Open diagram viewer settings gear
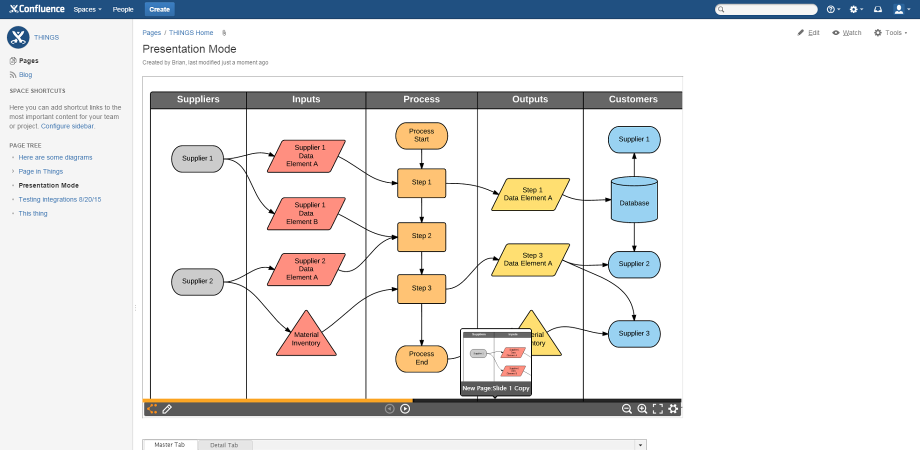This screenshot has height=450, width=920. (x=673, y=408)
